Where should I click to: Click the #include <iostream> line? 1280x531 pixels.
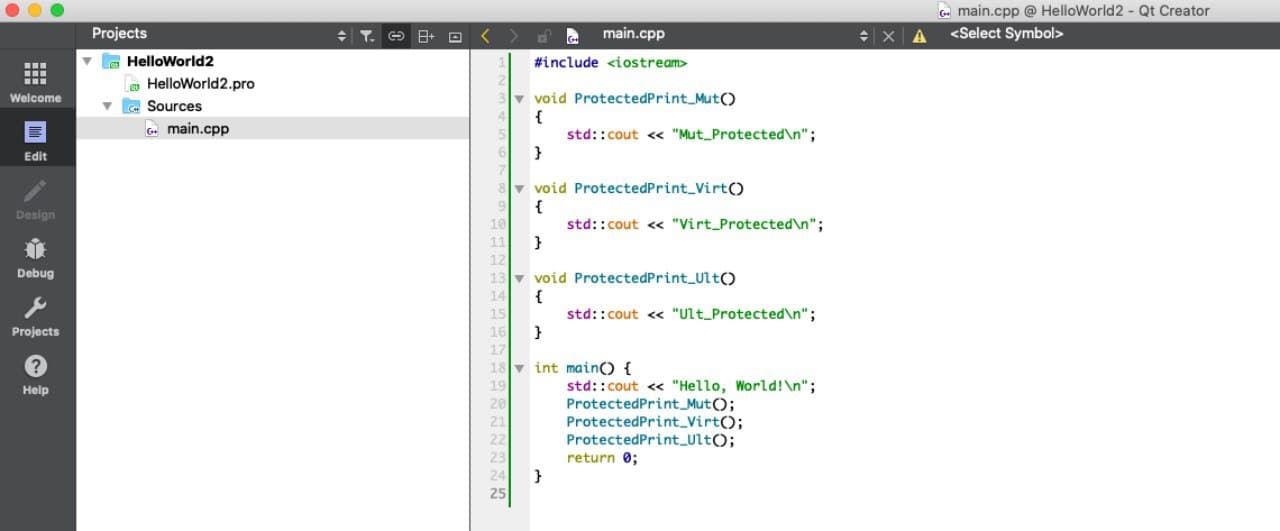(610, 62)
